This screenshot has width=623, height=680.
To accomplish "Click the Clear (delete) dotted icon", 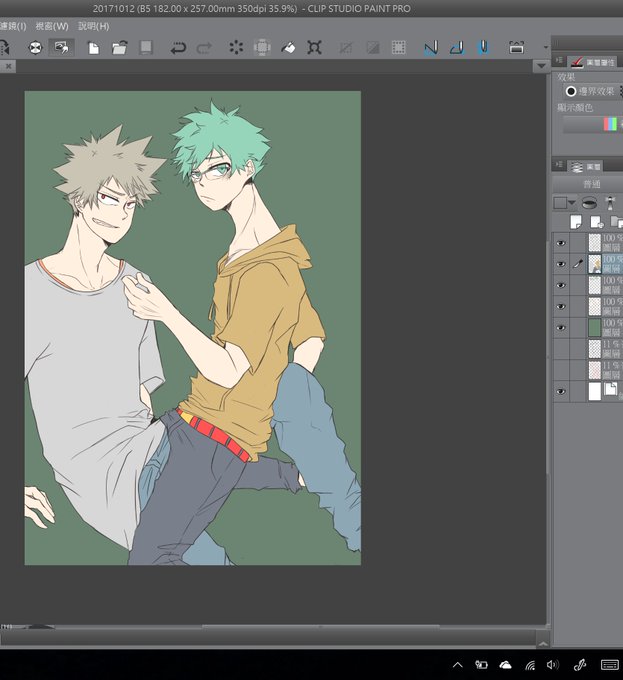I will click(x=236, y=47).
